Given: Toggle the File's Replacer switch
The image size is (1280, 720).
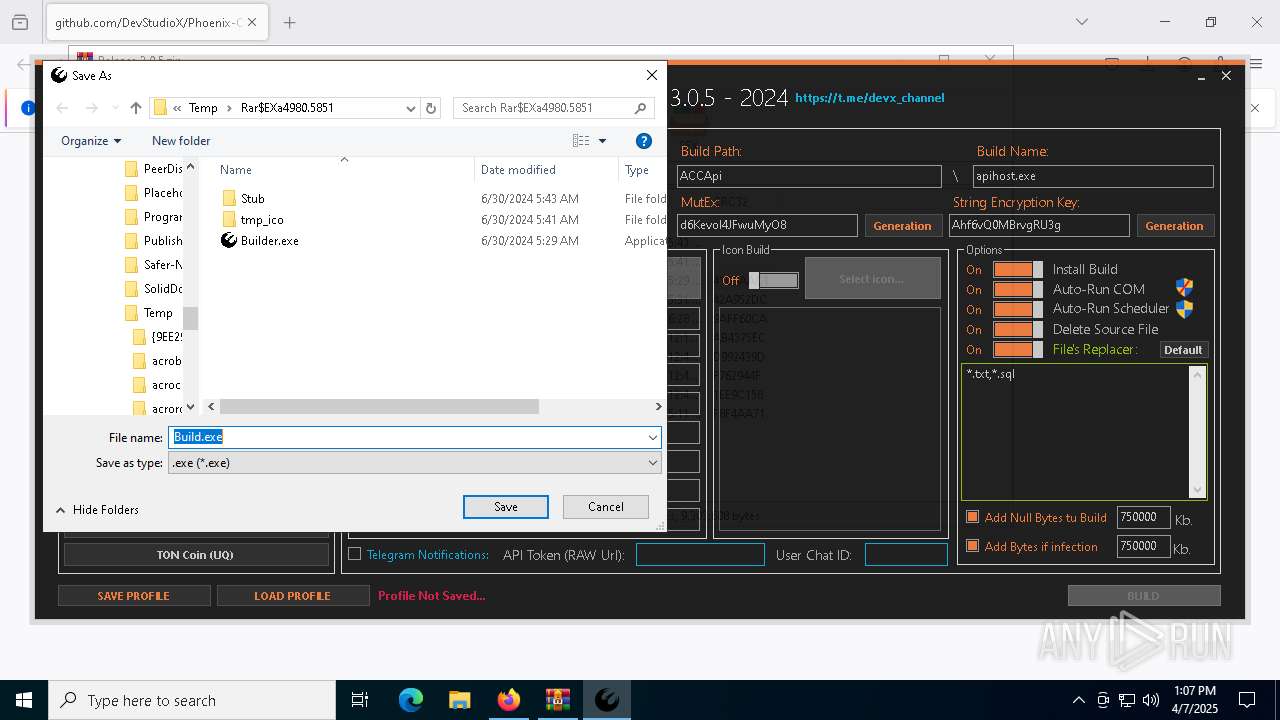Looking at the screenshot, I should pos(1018,349).
